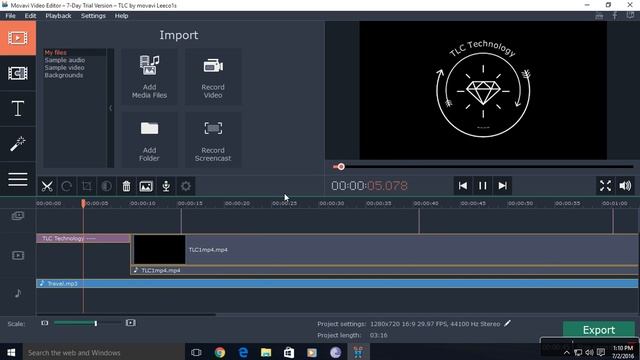Image resolution: width=640 pixels, height=360 pixels.
Task: Click the title track header icon
Action: coord(18,216)
